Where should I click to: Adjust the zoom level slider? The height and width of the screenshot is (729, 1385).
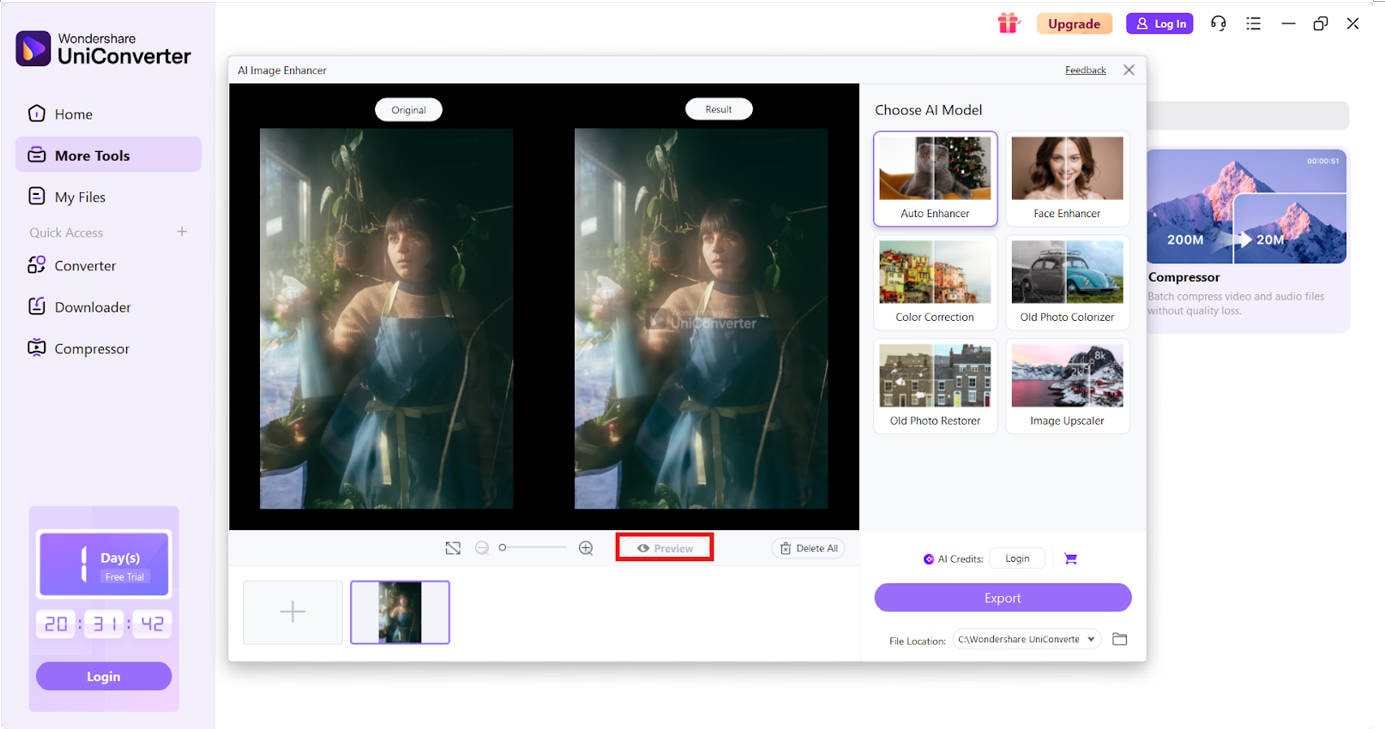pos(533,548)
